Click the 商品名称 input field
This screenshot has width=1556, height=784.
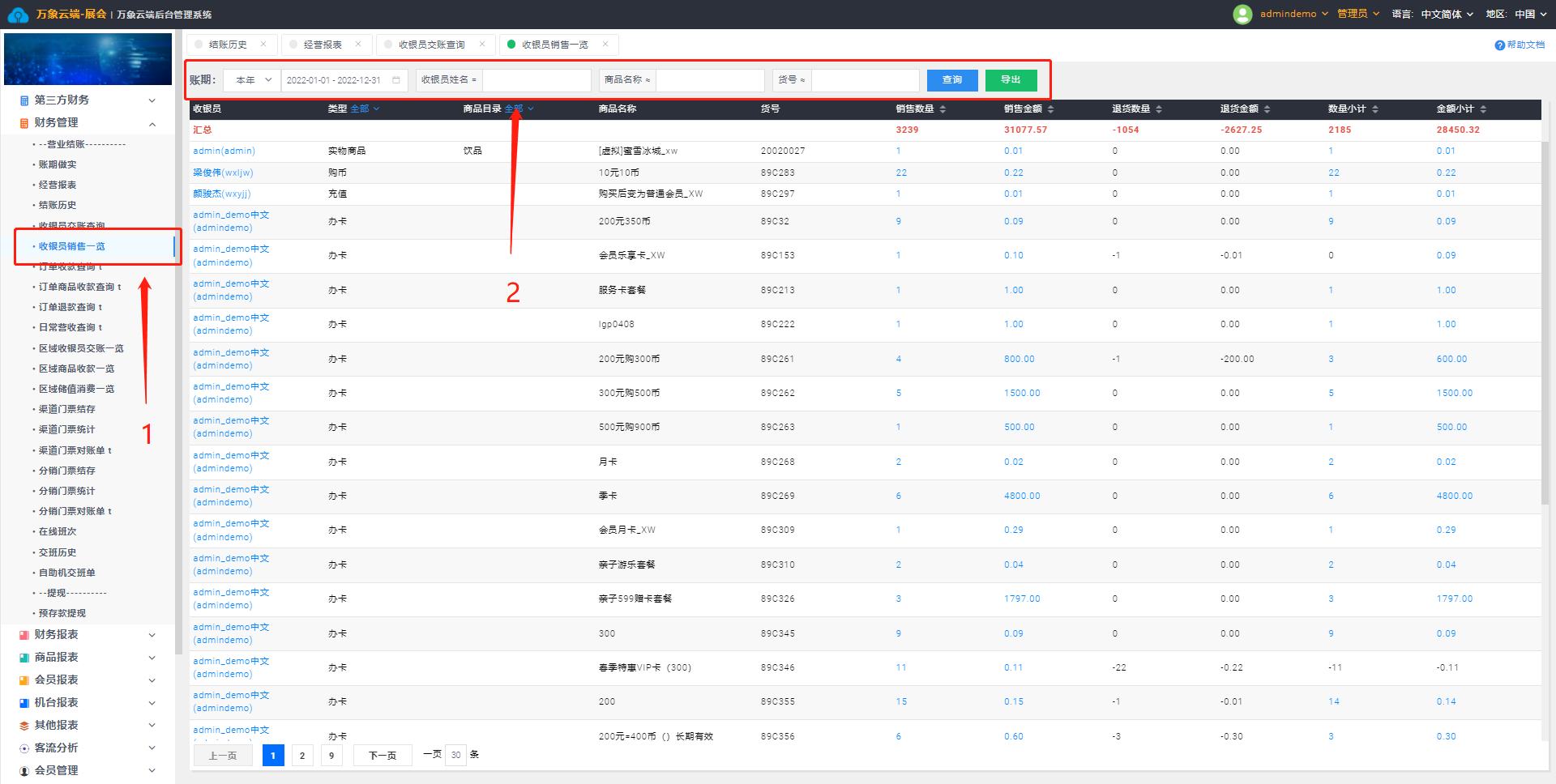(x=710, y=80)
